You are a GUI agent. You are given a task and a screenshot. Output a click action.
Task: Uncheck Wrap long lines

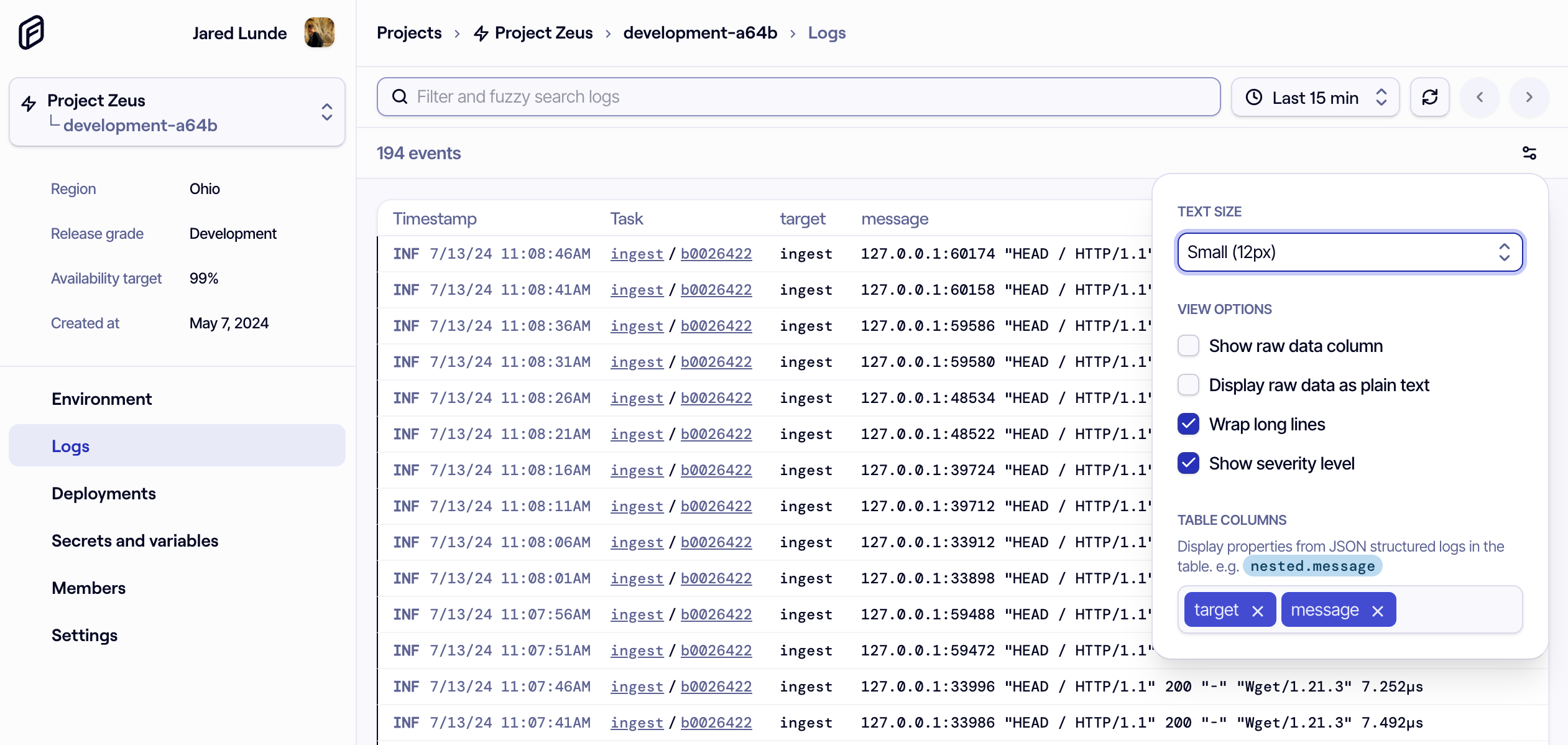tap(1188, 424)
